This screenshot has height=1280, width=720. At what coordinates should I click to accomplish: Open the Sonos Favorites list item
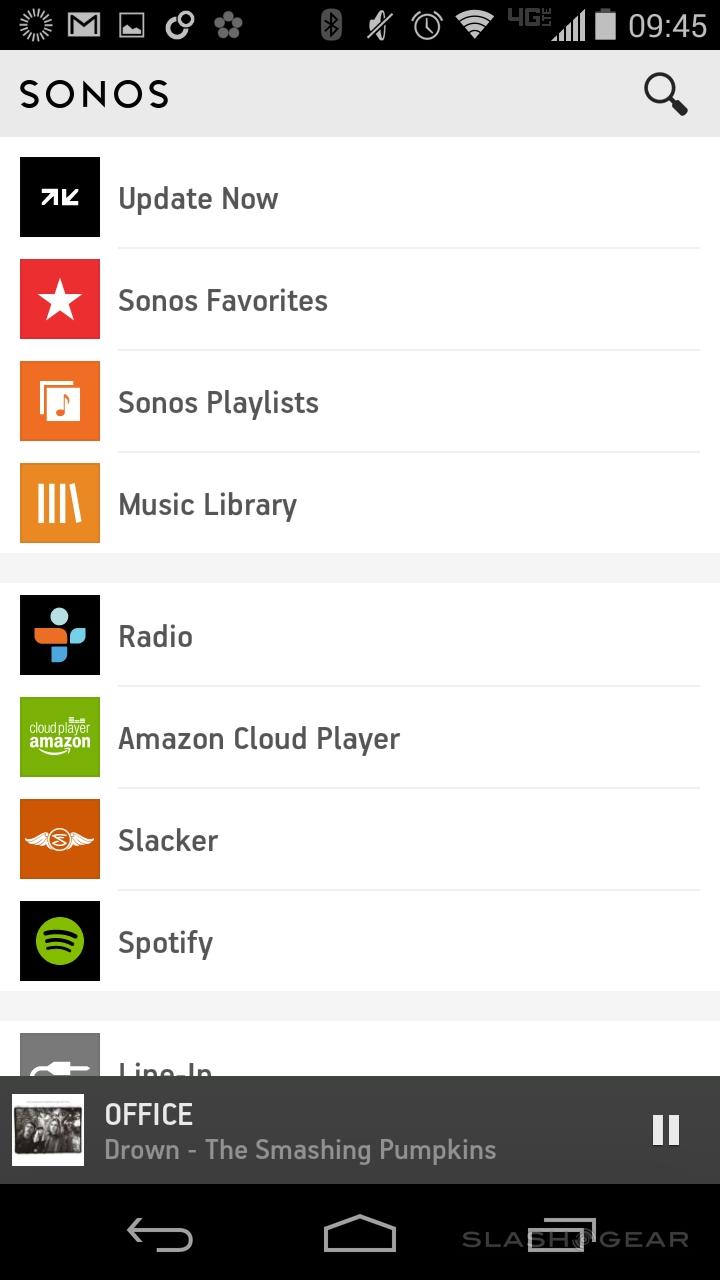(223, 301)
